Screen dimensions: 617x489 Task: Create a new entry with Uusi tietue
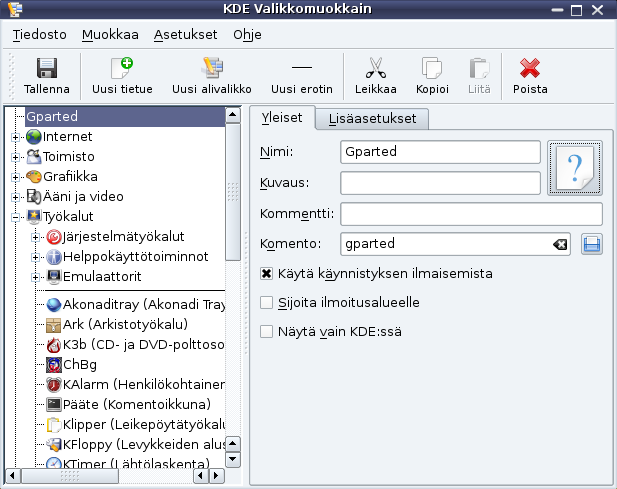122,76
